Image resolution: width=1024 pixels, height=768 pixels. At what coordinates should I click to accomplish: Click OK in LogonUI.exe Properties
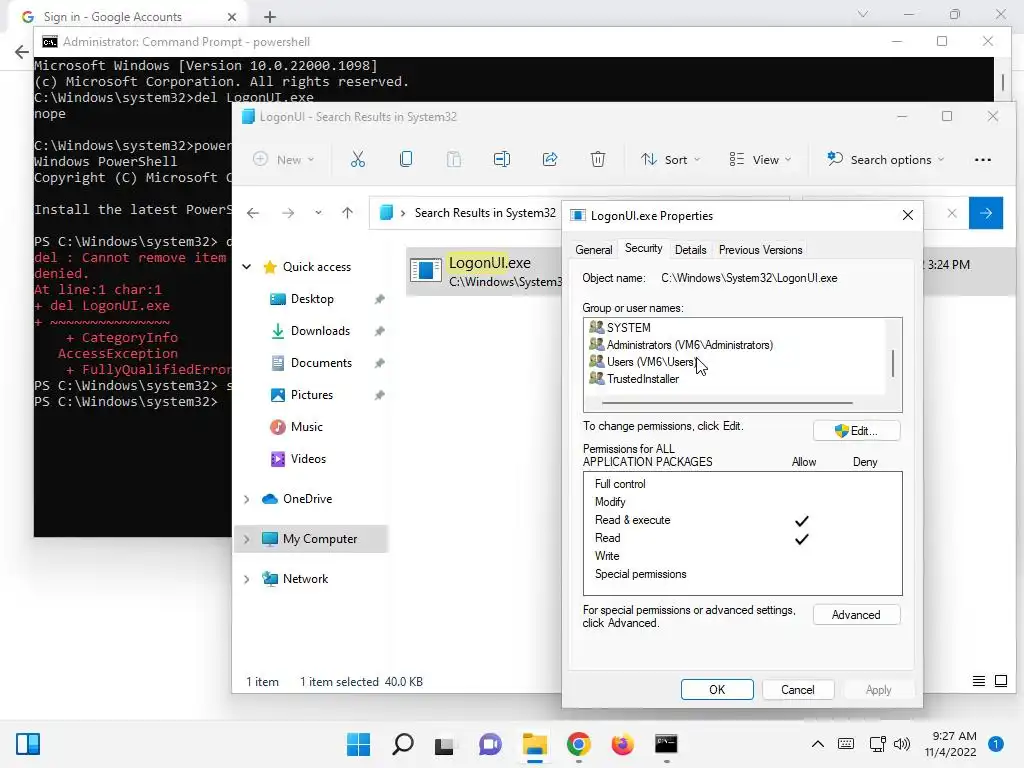tap(716, 690)
